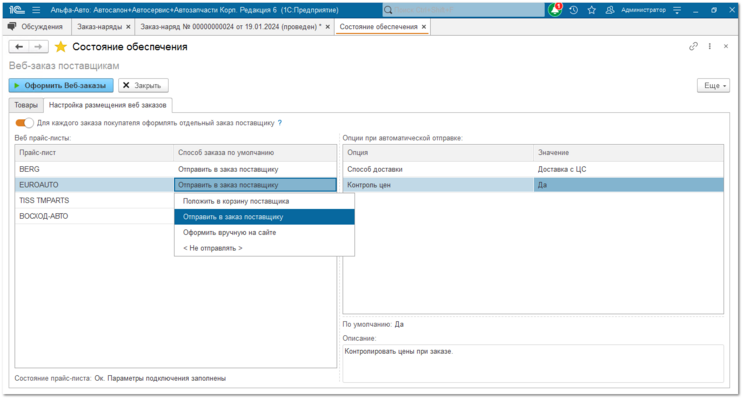Toggle favorite star next to Состояние обеспечения
The width and height of the screenshot is (743, 399).
[61, 46]
